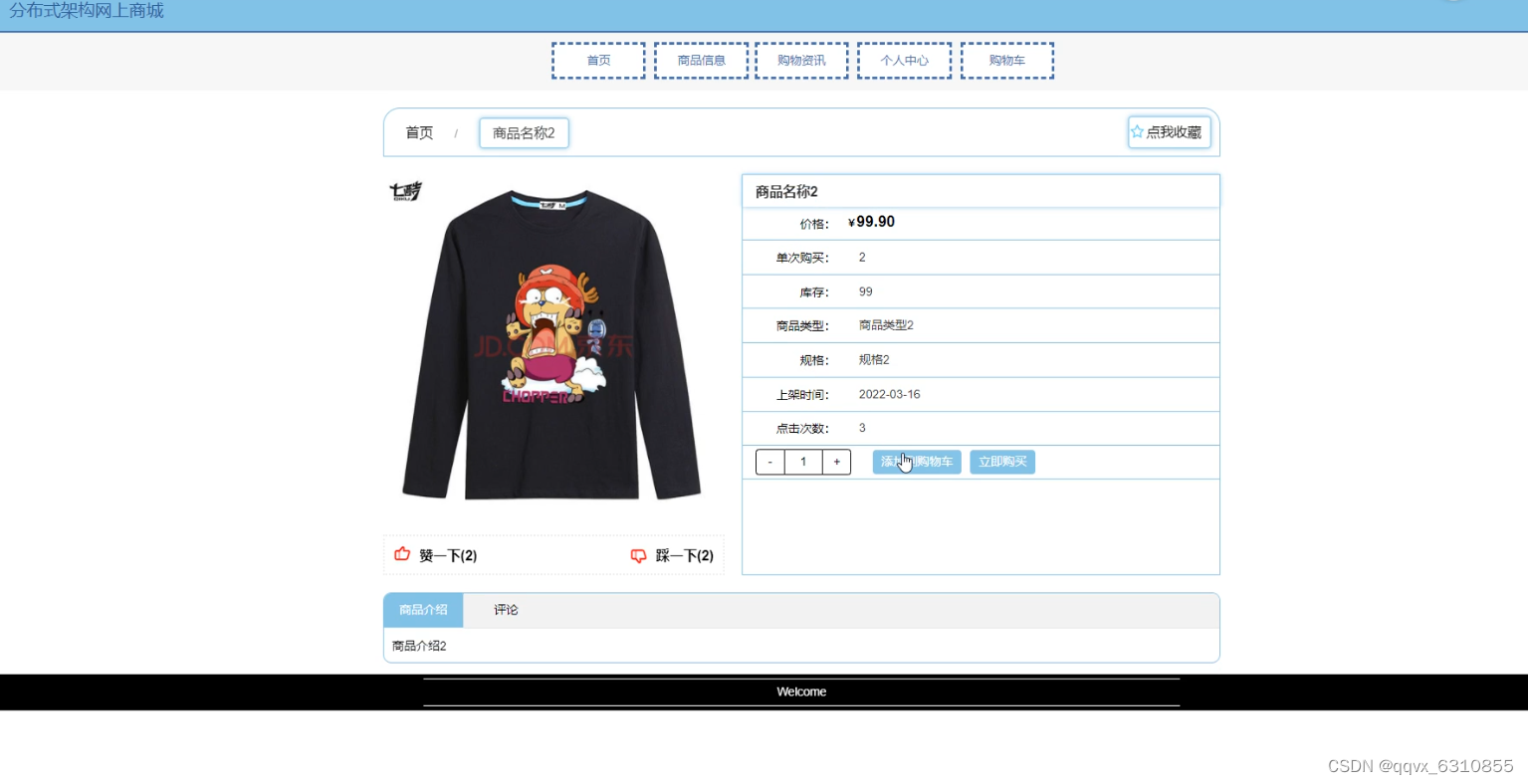This screenshot has height=784, width=1528.
Task: Click the 购物资讯 navigation item
Action: [x=801, y=60]
